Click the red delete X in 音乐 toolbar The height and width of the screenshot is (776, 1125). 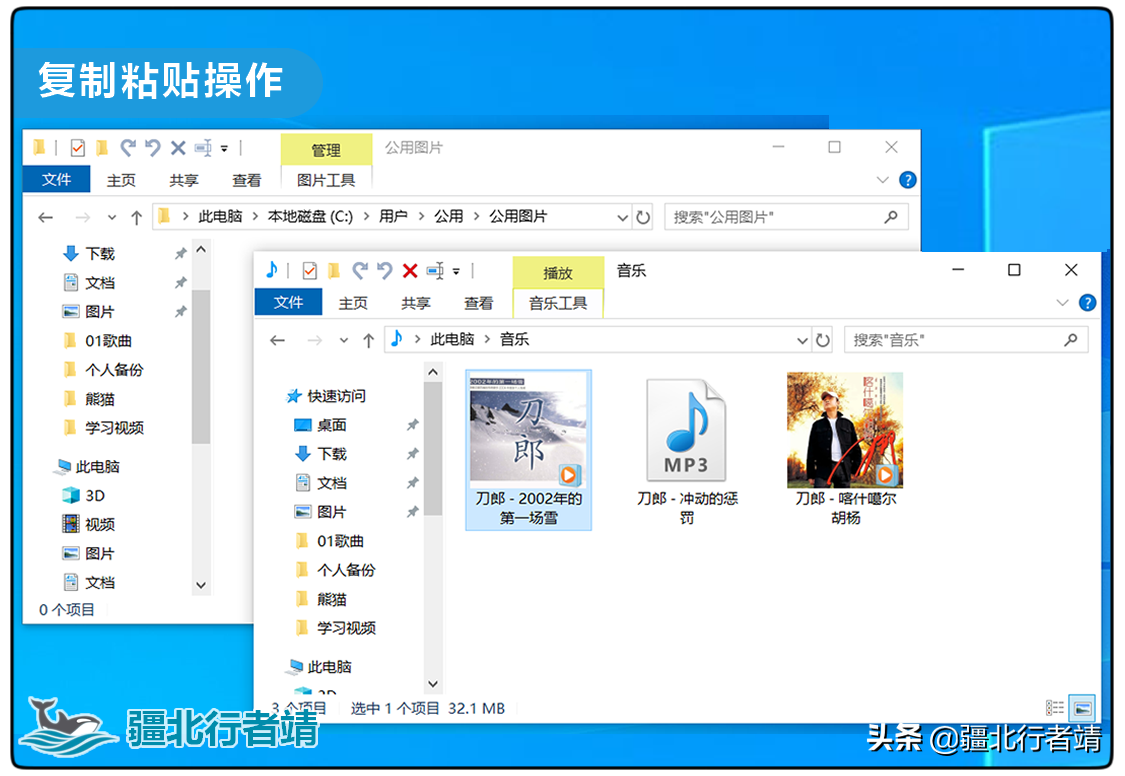pos(410,270)
